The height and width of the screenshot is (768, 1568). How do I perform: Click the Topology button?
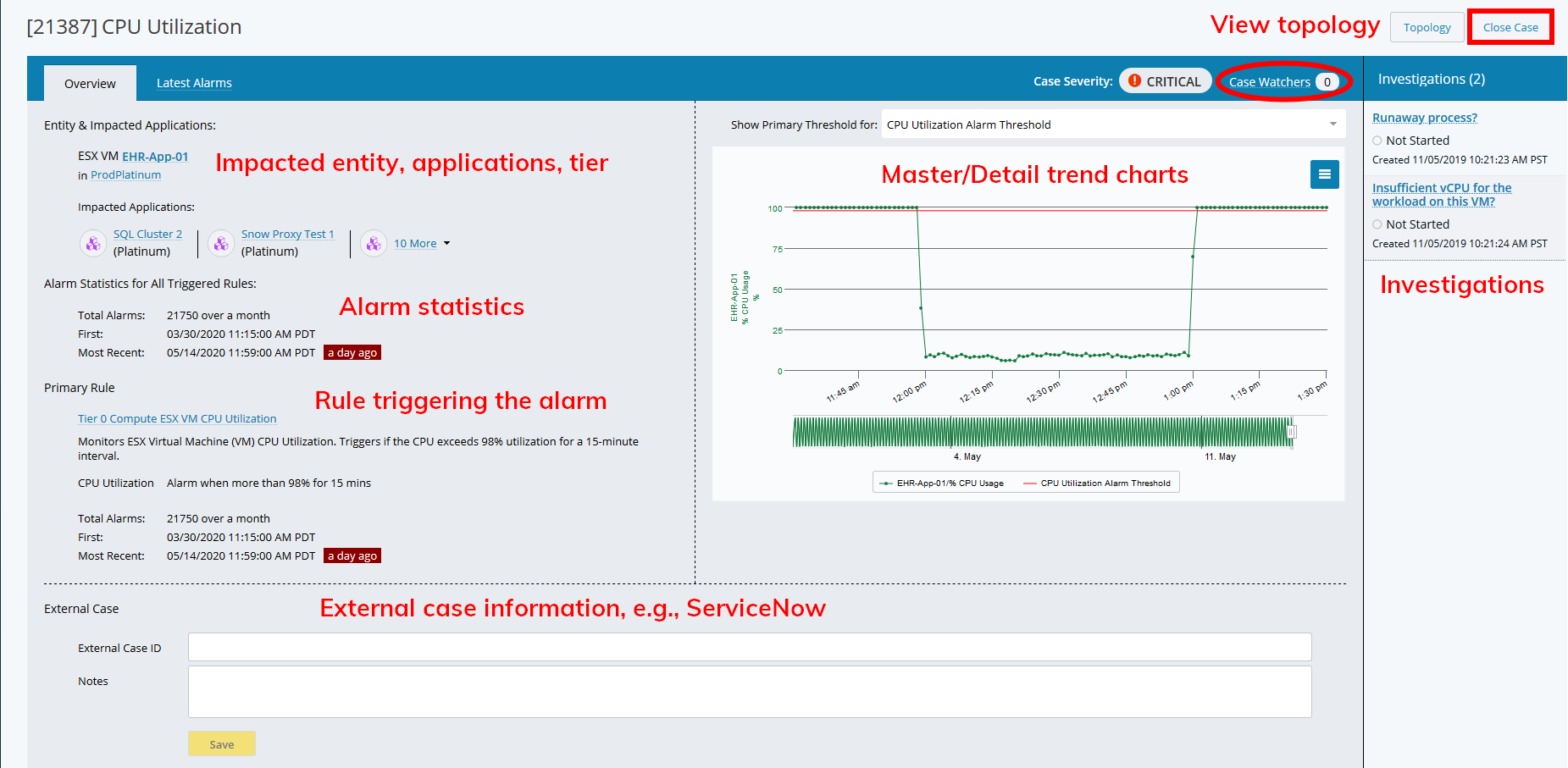(x=1427, y=27)
